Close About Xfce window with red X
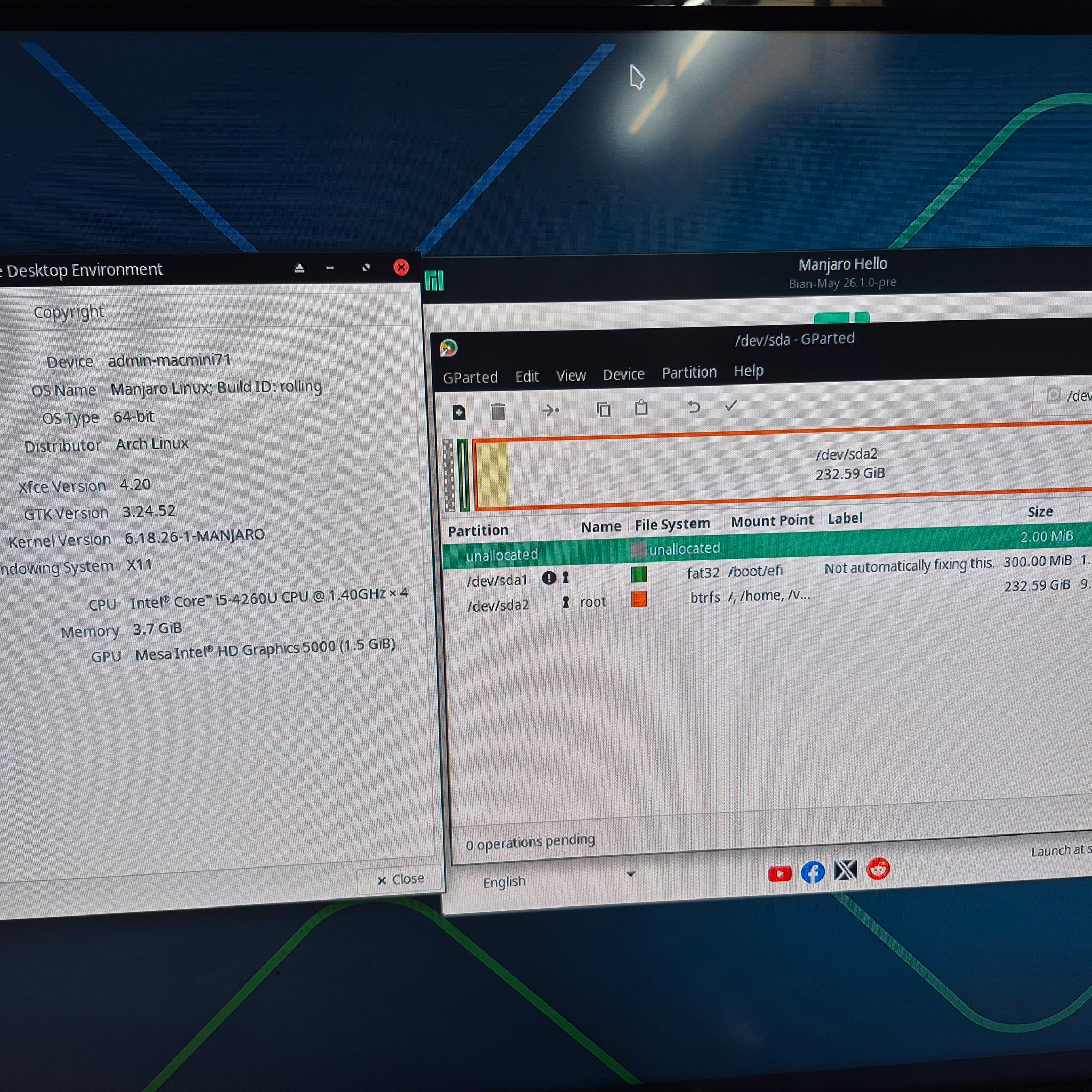Image resolution: width=1092 pixels, height=1092 pixels. point(401,267)
